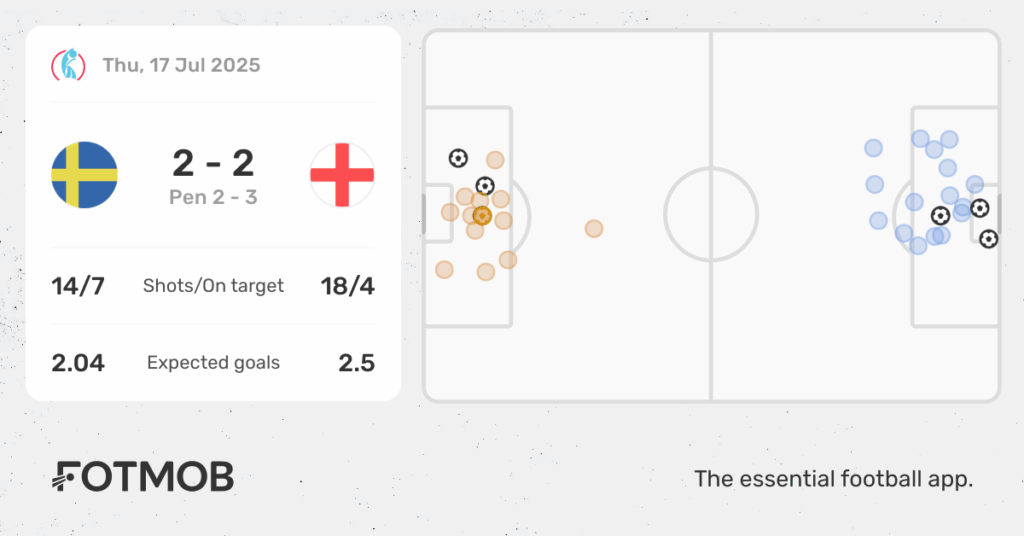Click The essential football app tagline
Viewport: 1024px width, 536px height.
(833, 479)
